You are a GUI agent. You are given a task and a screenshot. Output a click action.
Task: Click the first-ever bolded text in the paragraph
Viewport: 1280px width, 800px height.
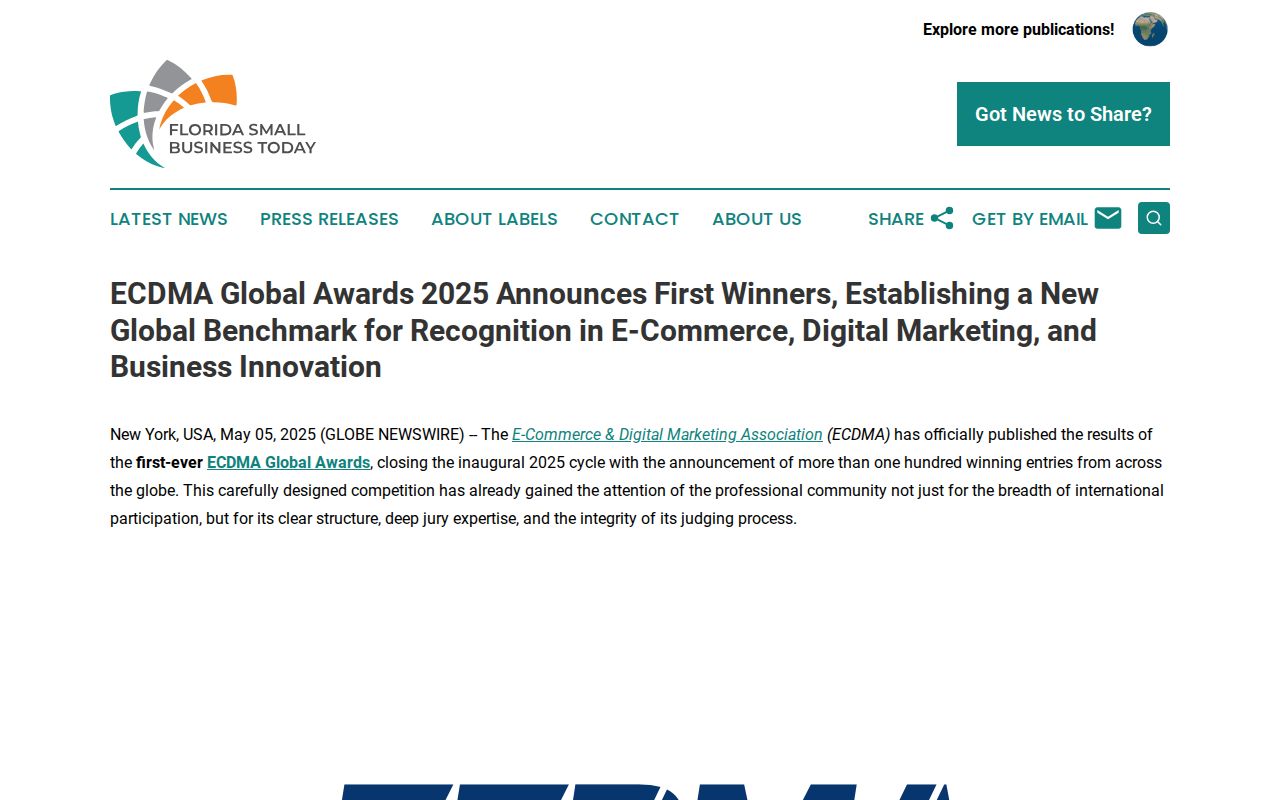click(x=168, y=462)
